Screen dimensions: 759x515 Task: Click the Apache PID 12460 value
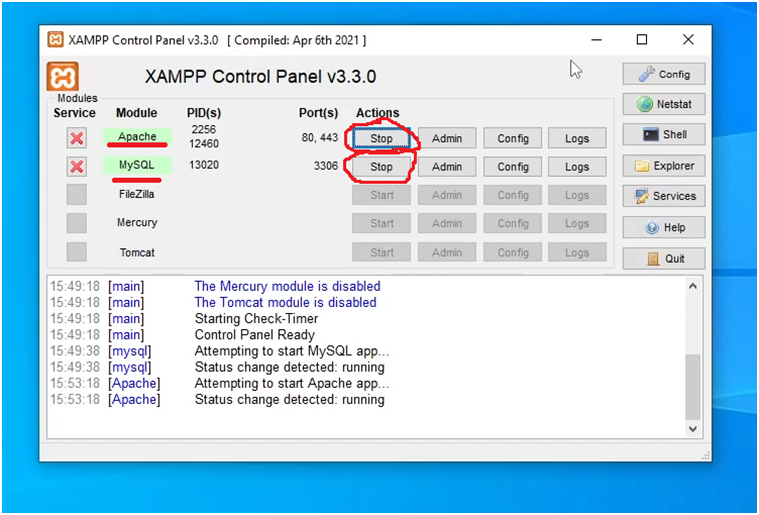pyautogui.click(x=204, y=144)
